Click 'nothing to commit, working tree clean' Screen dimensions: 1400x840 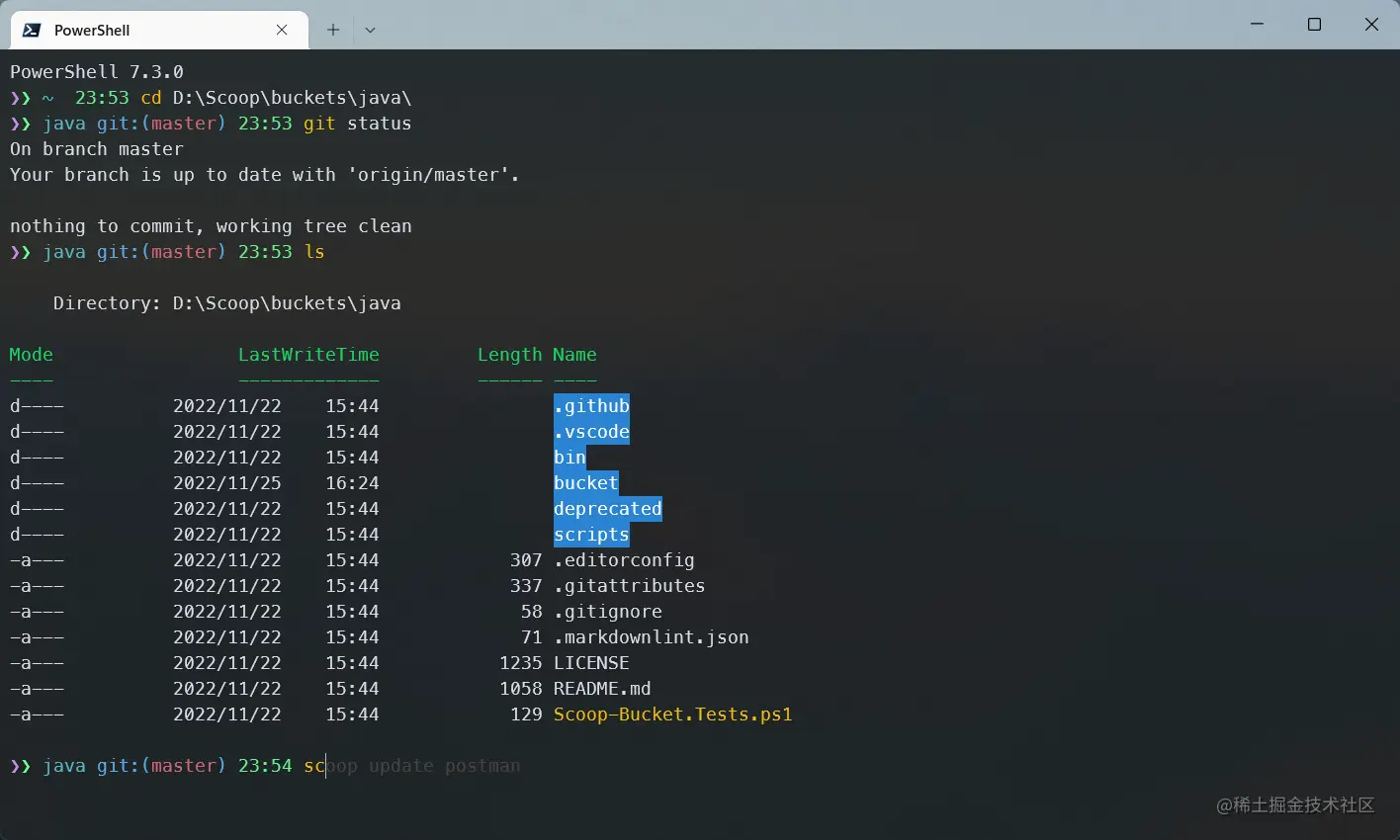coord(211,226)
